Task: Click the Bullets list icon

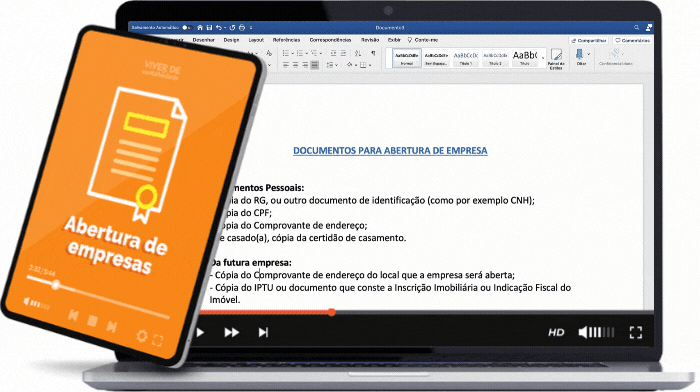Action: click(286, 53)
